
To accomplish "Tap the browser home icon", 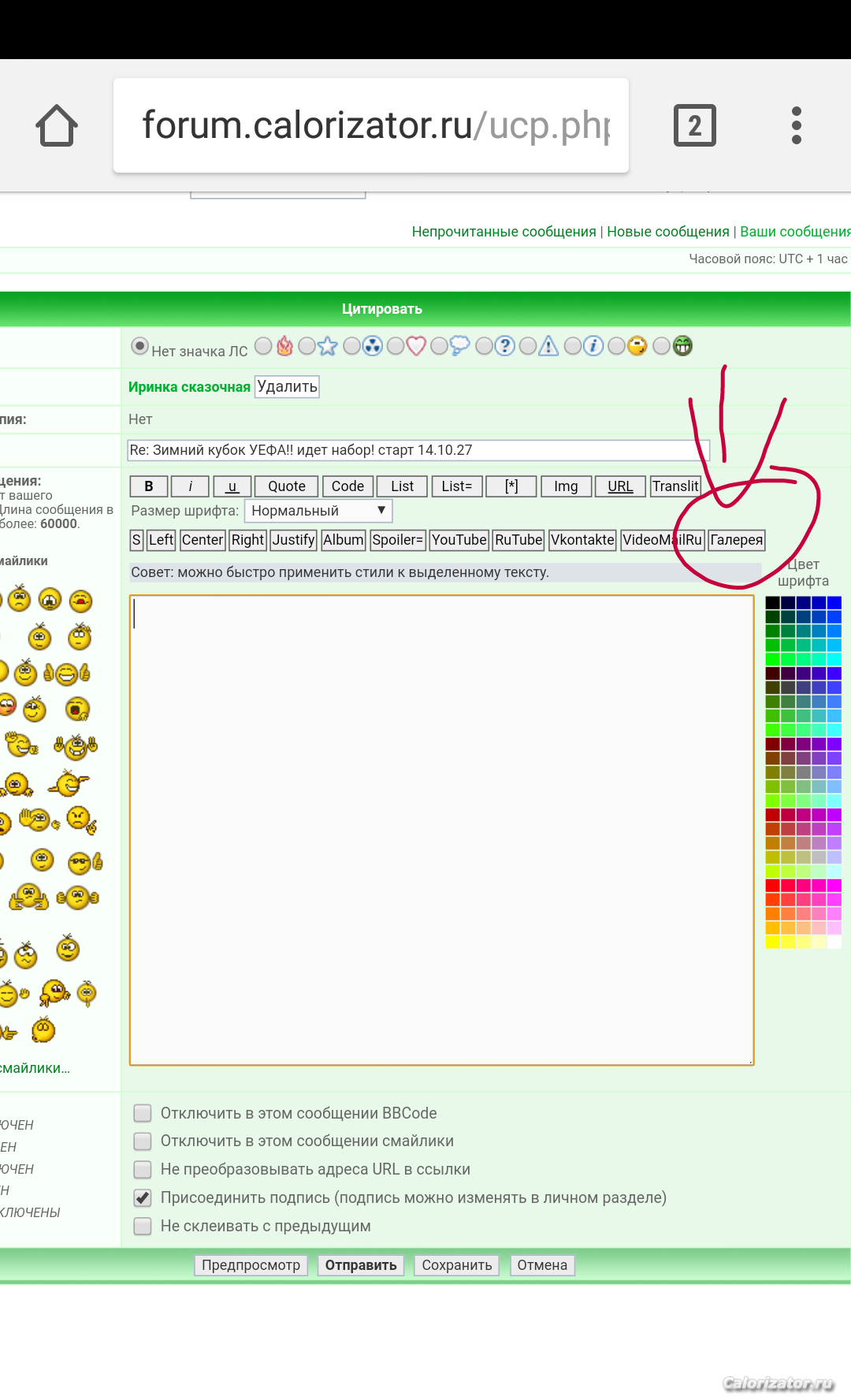I will click(57, 126).
